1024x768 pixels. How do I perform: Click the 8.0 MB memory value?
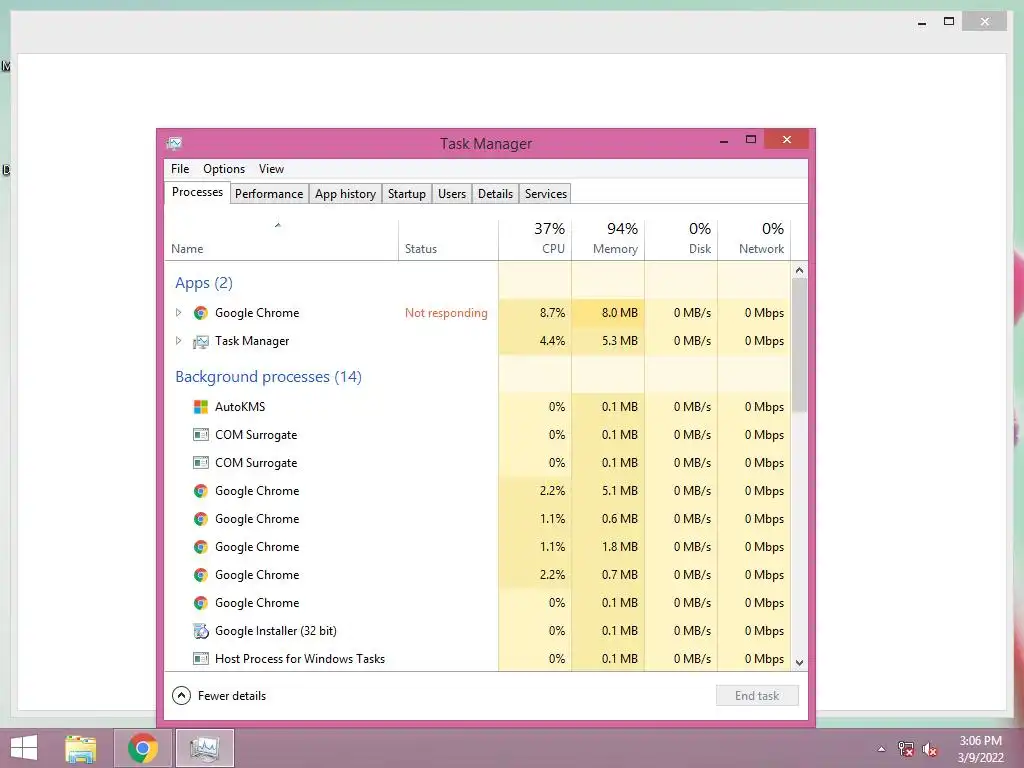(x=619, y=313)
